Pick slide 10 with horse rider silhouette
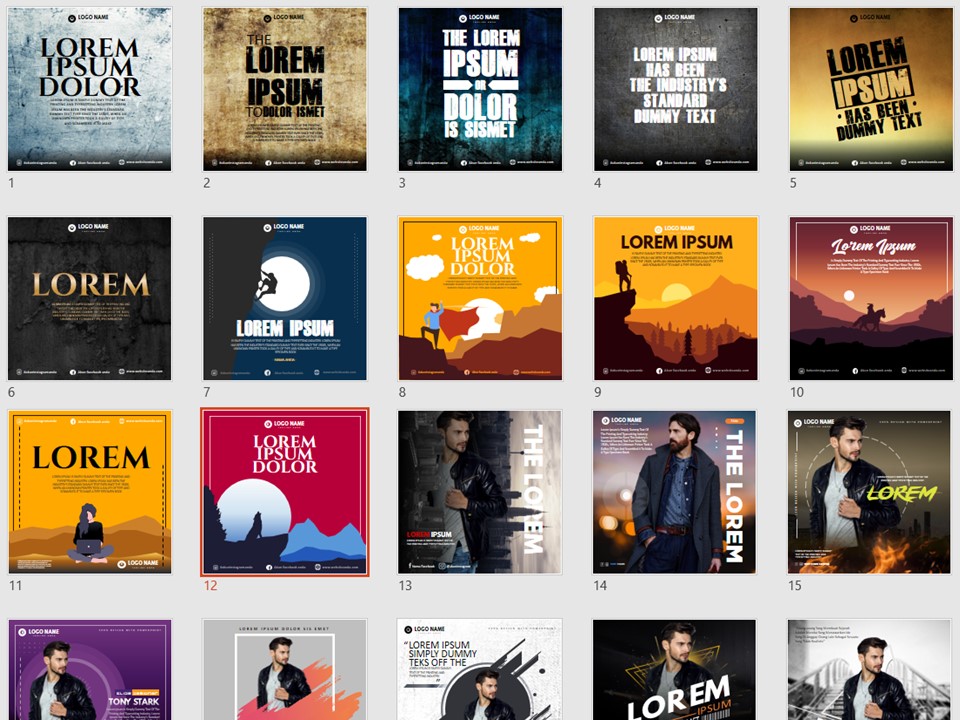Image resolution: width=960 pixels, height=720 pixels. click(x=870, y=298)
